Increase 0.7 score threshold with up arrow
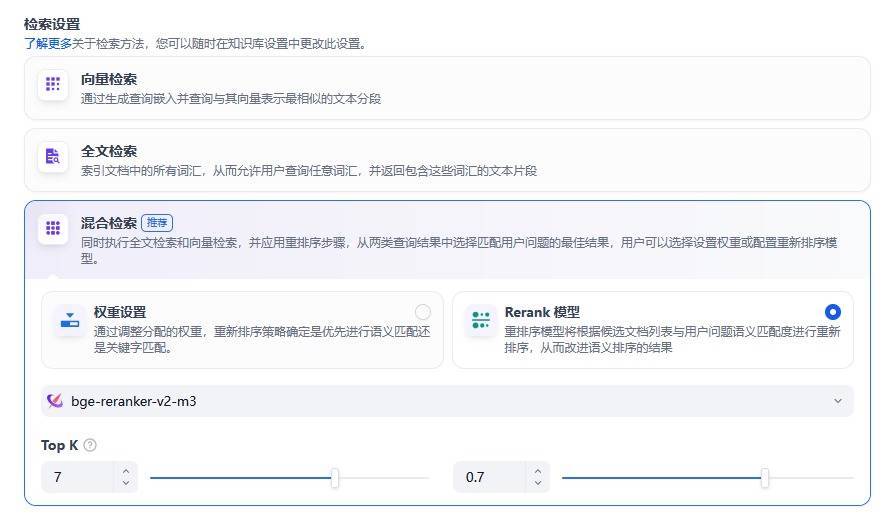Screen dimensions: 889x519 pos(537,471)
